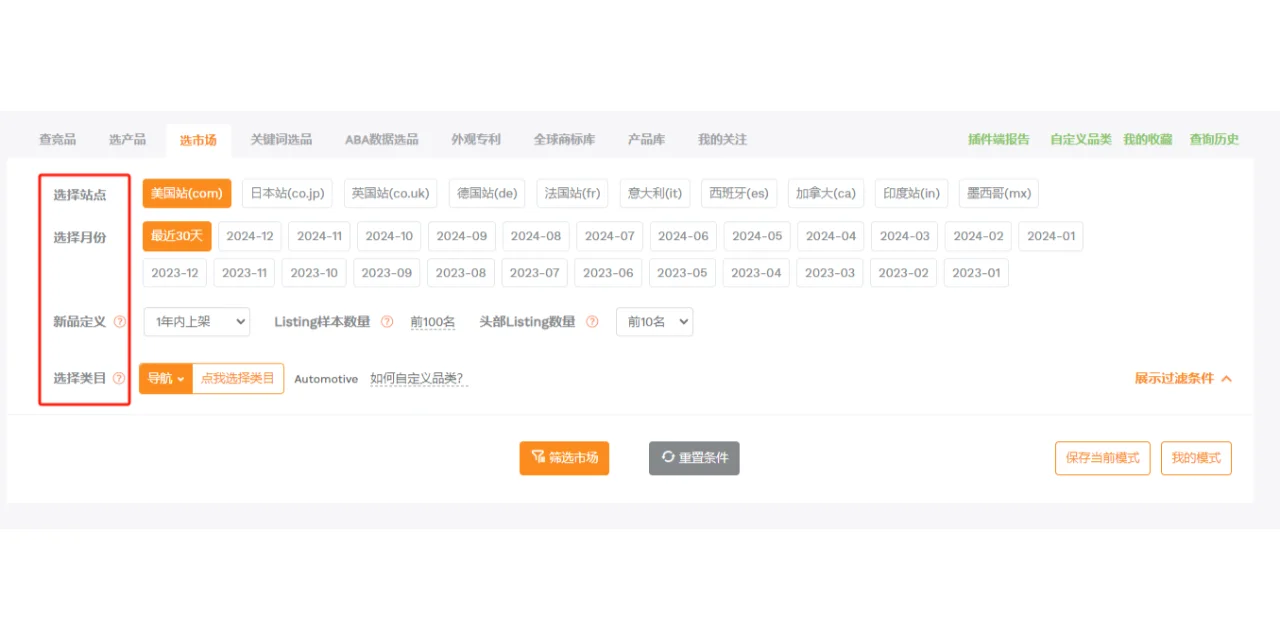Screen dimensions: 1280x639
Task: Choose month 2023-01
Action: coord(976,273)
